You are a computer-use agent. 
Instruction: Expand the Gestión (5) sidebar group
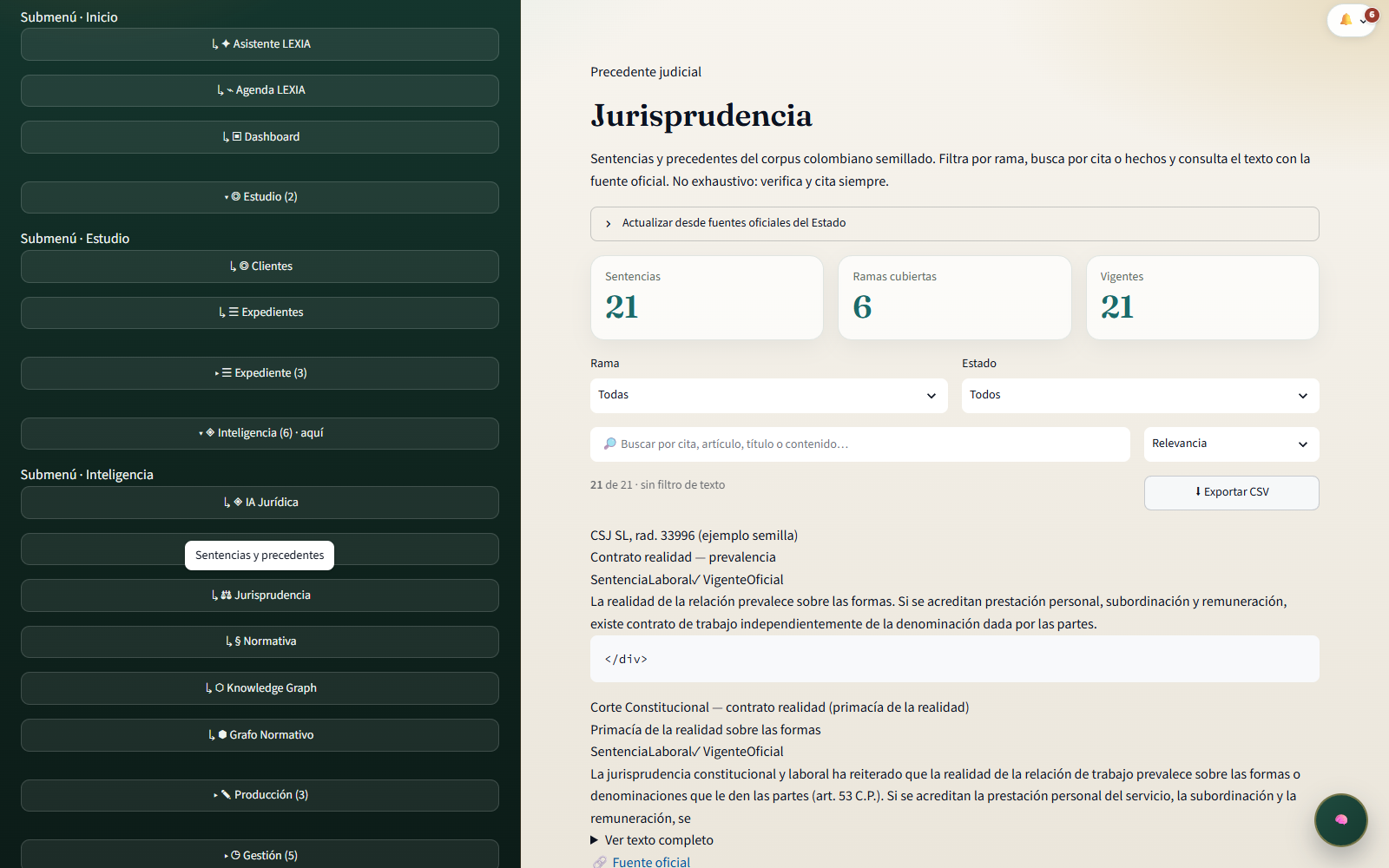coord(260,854)
